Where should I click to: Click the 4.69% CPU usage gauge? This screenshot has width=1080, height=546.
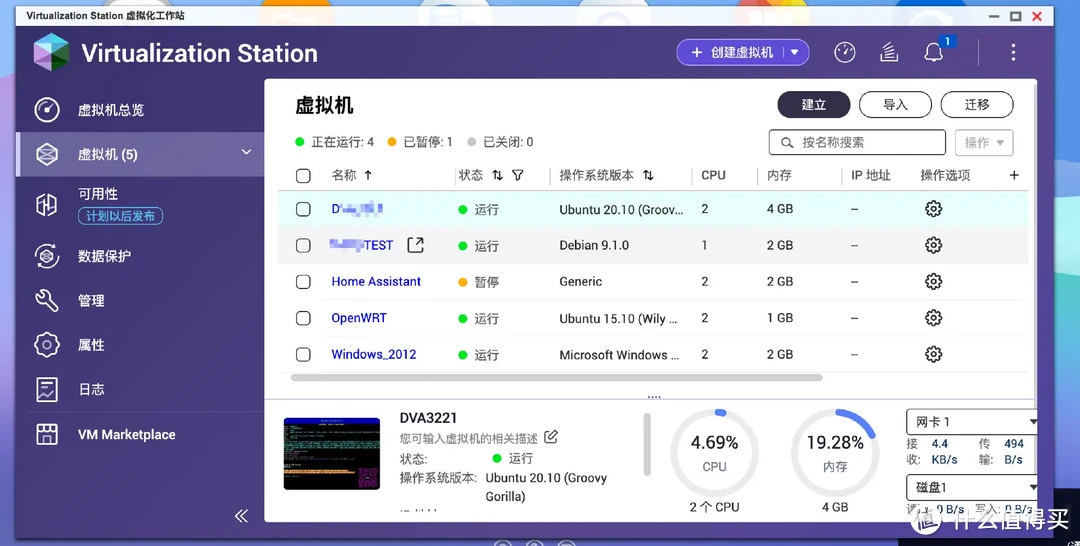click(714, 452)
